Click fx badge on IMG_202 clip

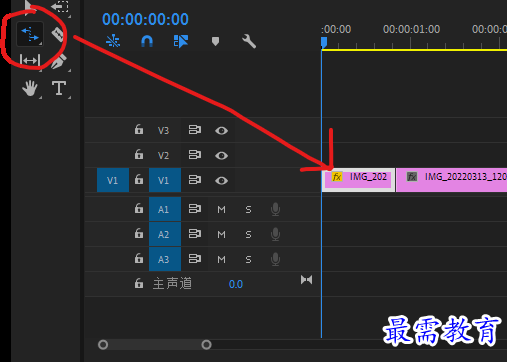(x=337, y=176)
